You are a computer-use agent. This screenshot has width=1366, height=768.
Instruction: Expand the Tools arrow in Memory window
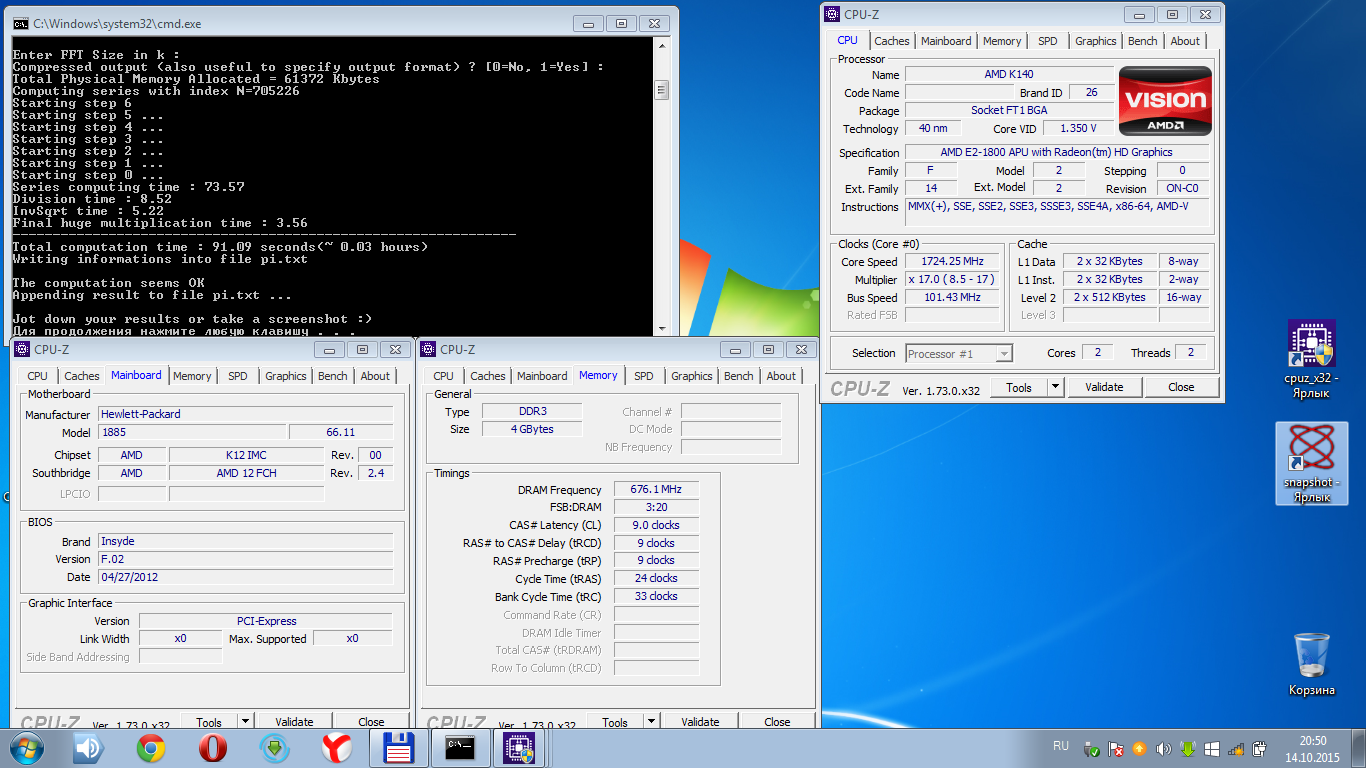click(651, 721)
